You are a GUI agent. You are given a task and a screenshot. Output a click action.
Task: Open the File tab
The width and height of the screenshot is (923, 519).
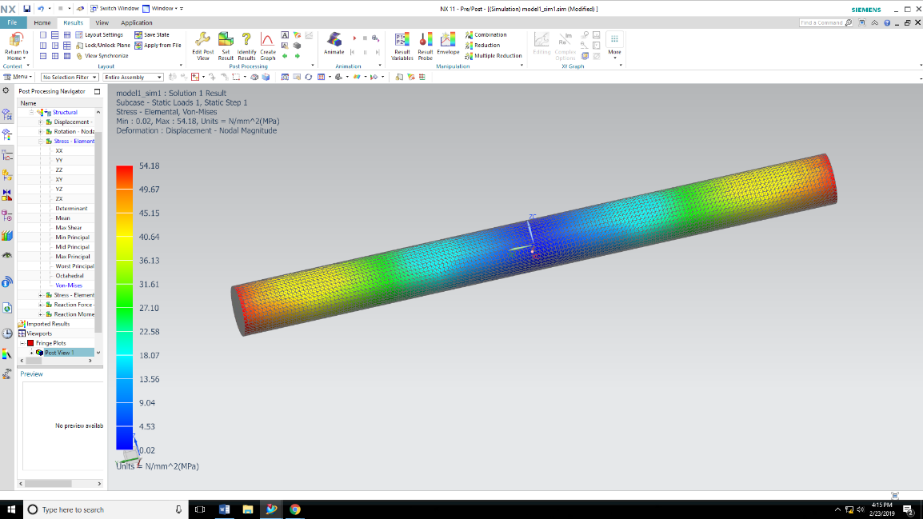(12, 22)
